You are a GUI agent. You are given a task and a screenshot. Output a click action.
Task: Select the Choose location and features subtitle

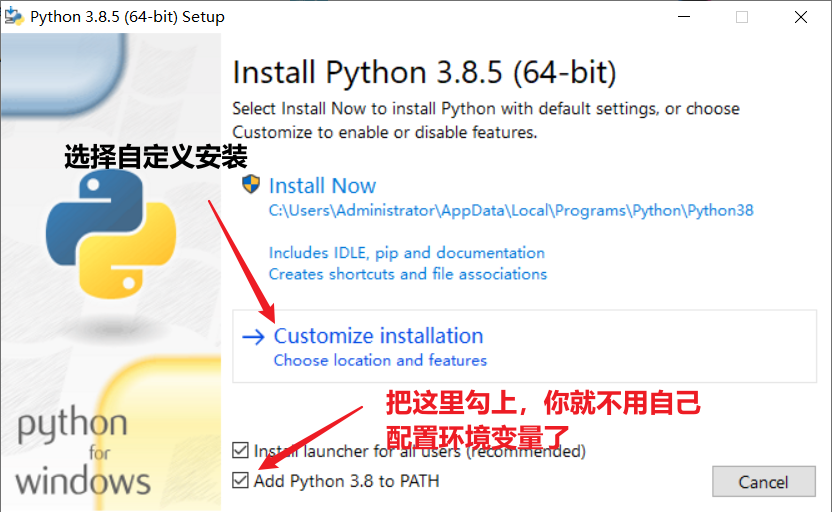coord(380,360)
